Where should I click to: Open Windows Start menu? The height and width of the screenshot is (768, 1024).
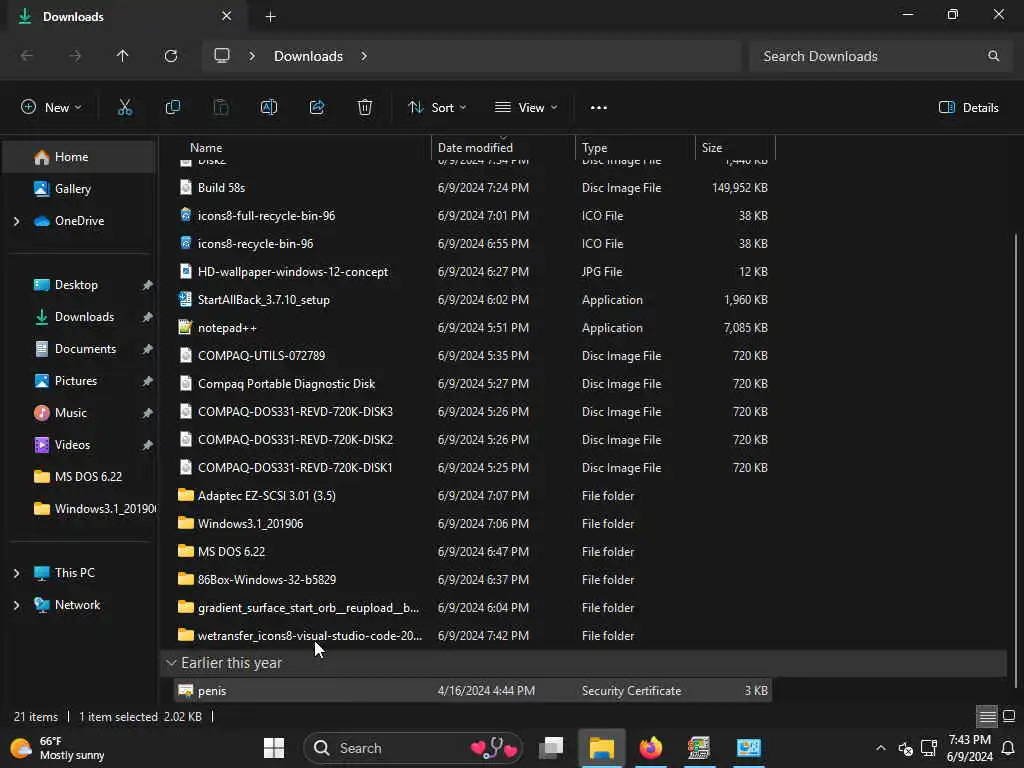[274, 748]
